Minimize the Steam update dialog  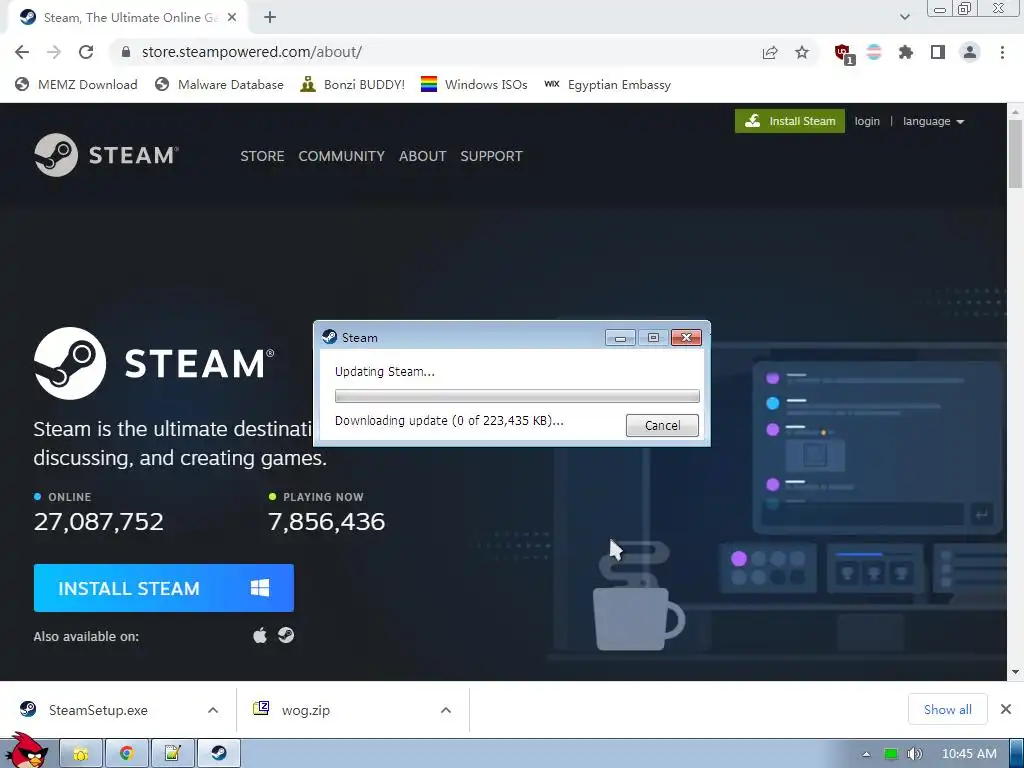pyautogui.click(x=620, y=338)
